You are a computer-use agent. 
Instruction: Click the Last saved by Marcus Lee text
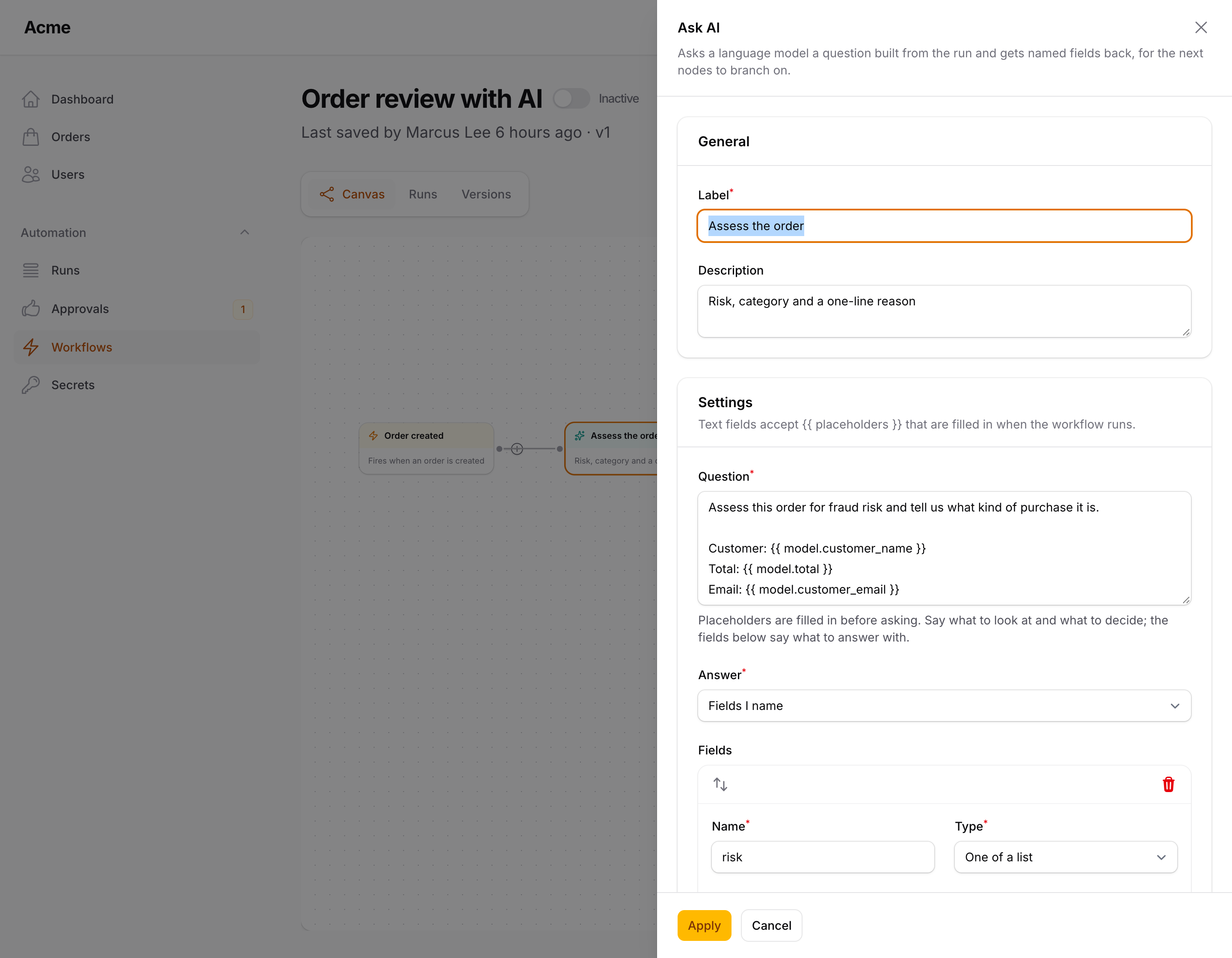(455, 133)
